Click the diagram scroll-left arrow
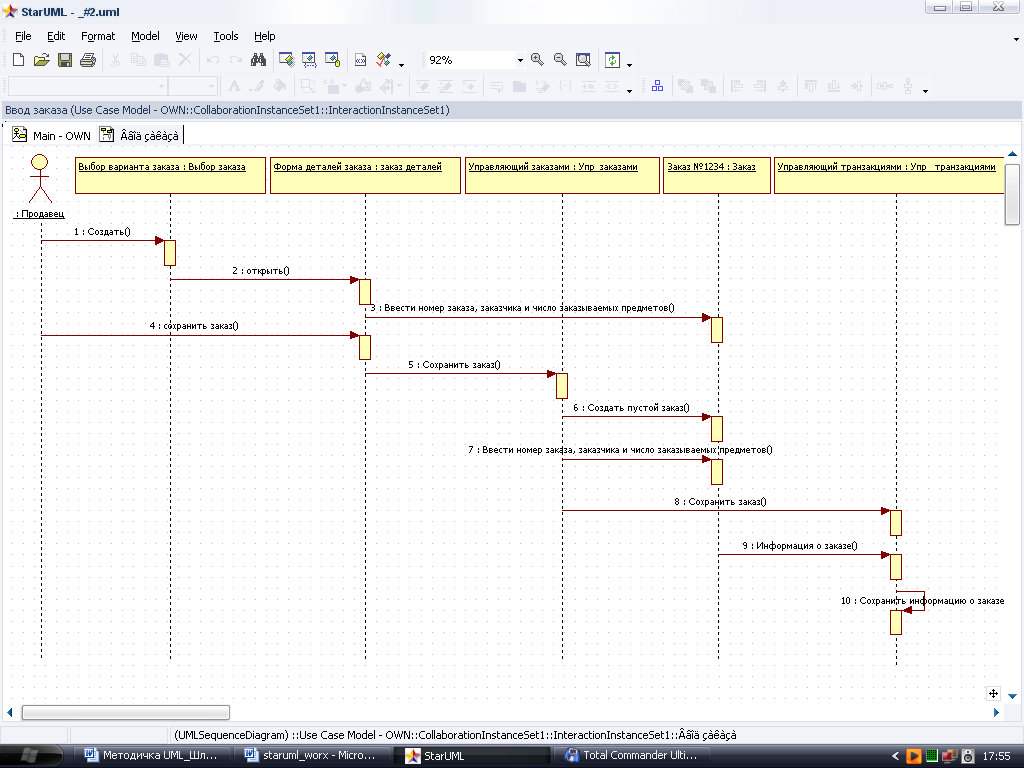Image resolution: width=1024 pixels, height=768 pixels. click(x=10, y=712)
